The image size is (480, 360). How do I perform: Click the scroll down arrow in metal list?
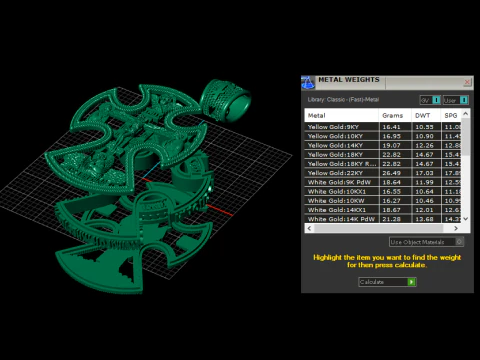point(466,219)
